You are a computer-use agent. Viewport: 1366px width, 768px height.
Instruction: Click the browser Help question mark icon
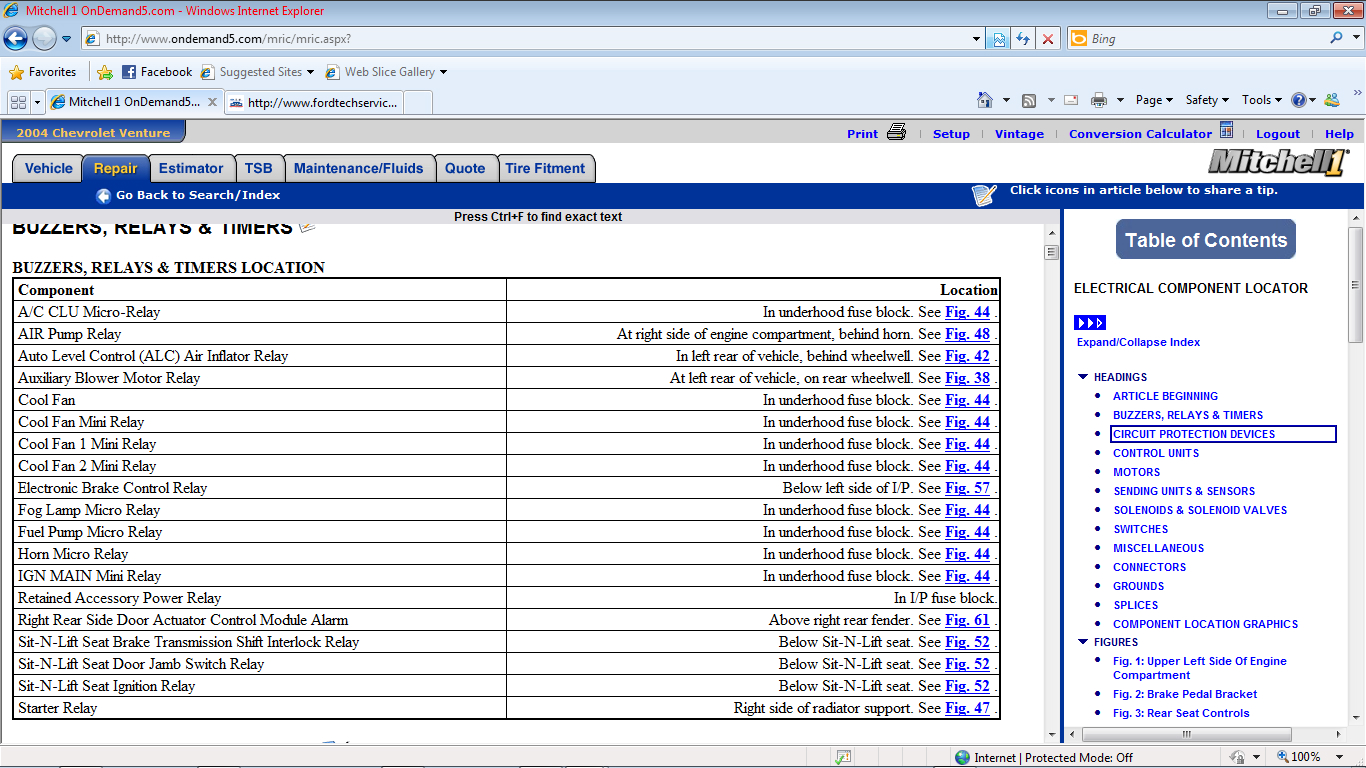tap(1299, 100)
